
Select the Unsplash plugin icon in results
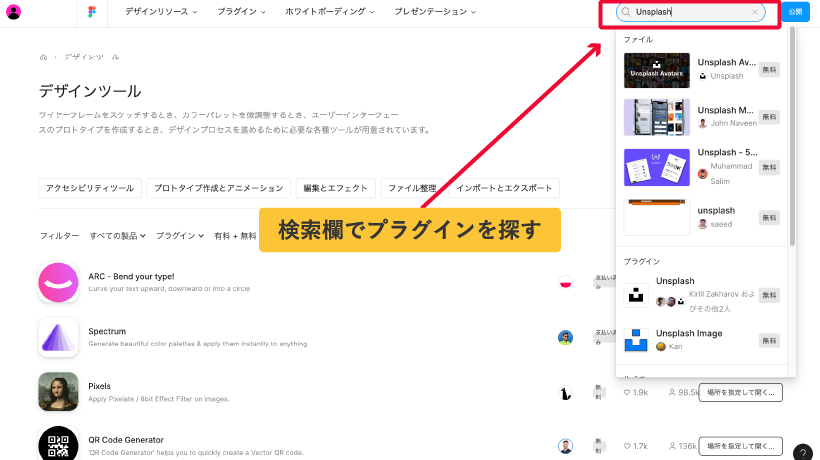tap(636, 295)
